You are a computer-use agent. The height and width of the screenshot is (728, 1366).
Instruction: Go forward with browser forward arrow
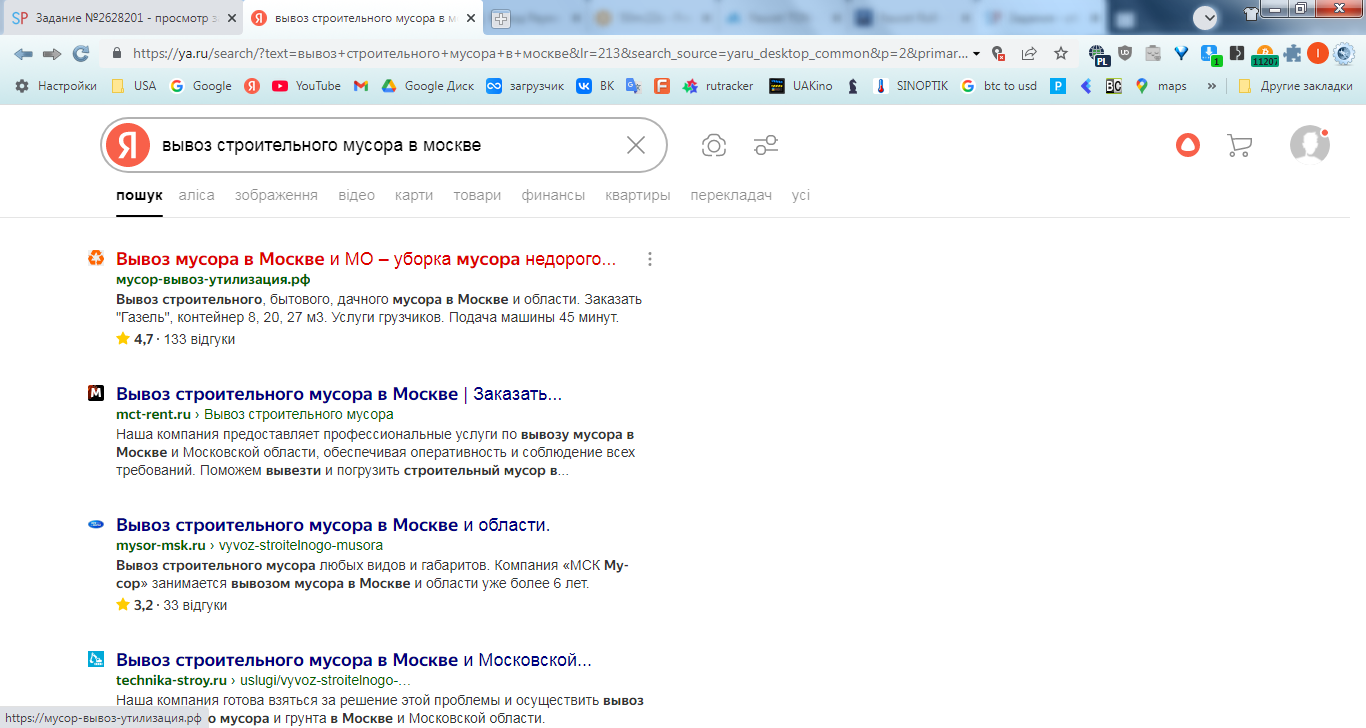pyautogui.click(x=52, y=54)
